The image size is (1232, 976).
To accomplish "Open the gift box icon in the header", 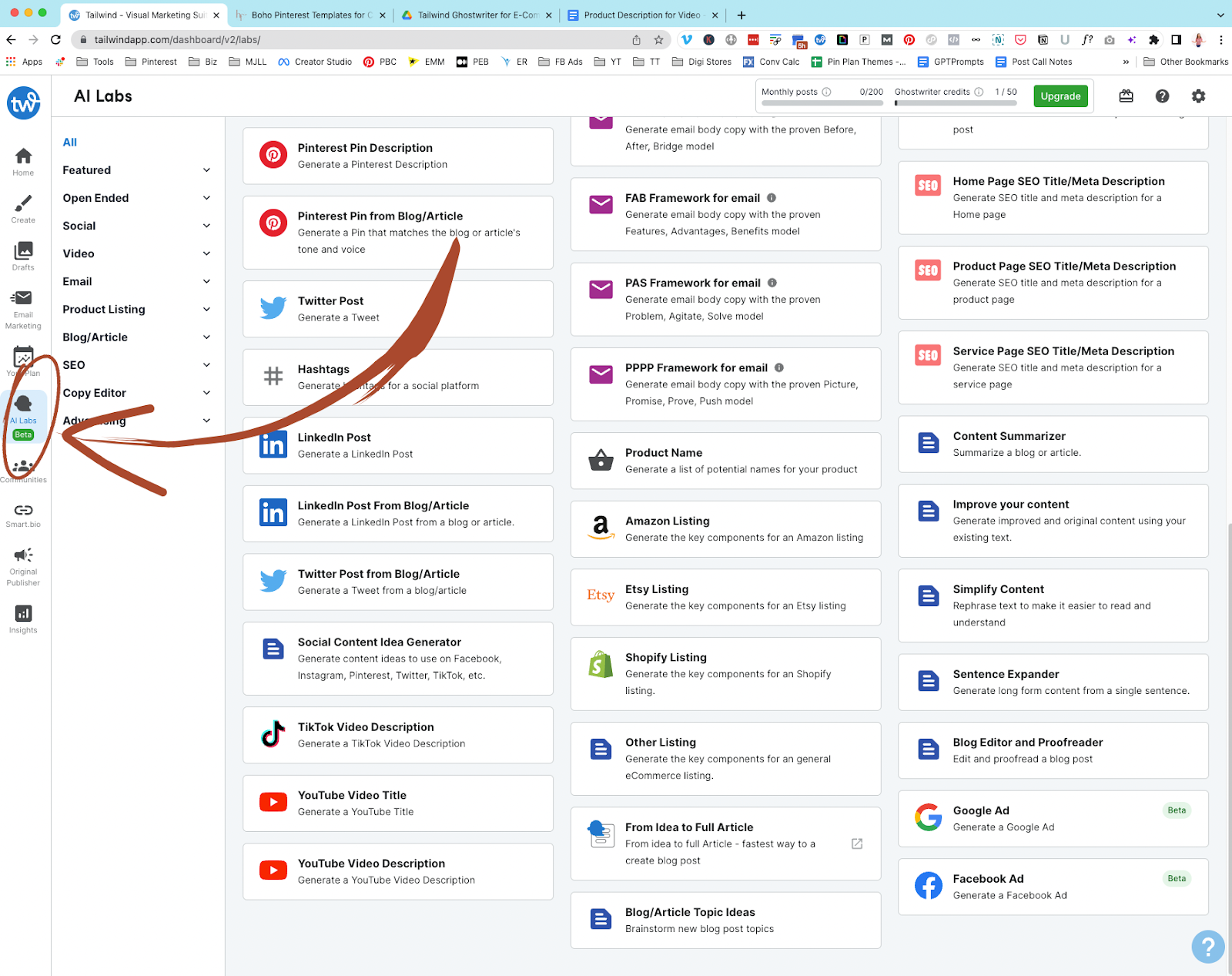I will pos(1126,96).
